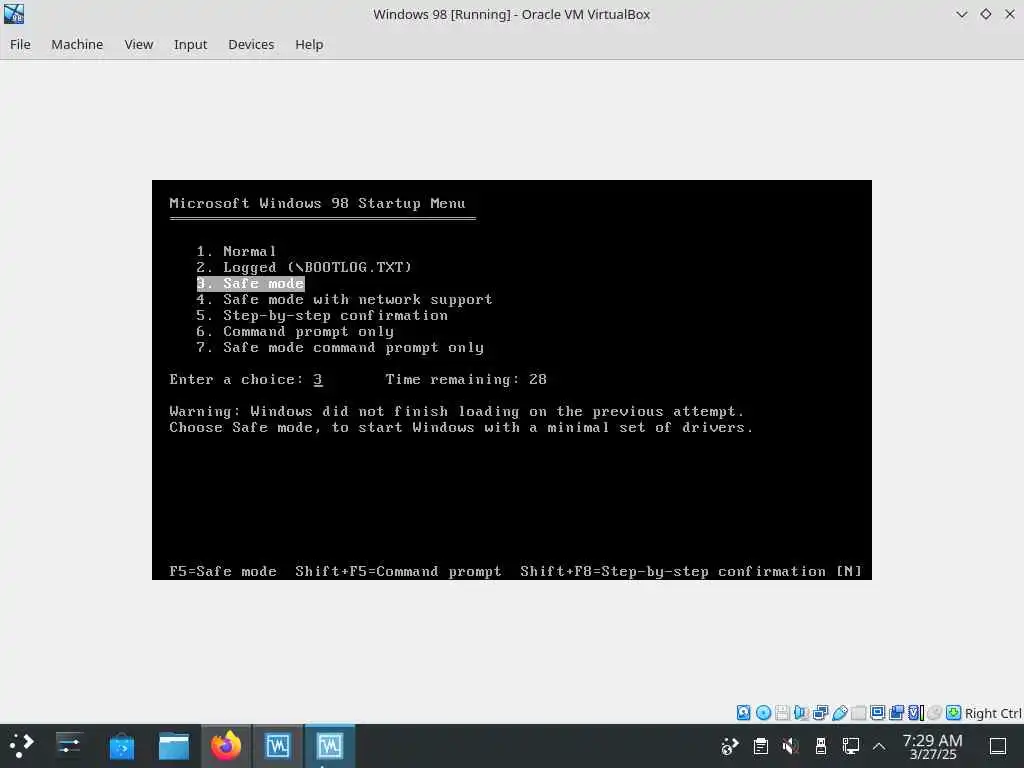
Task: Click the hard disk activity status icon
Action: click(x=744, y=712)
